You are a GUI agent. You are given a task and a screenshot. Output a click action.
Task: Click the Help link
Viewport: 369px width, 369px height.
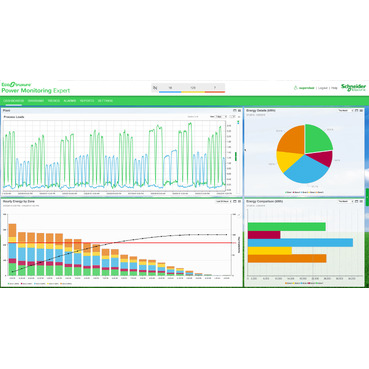click(x=334, y=88)
